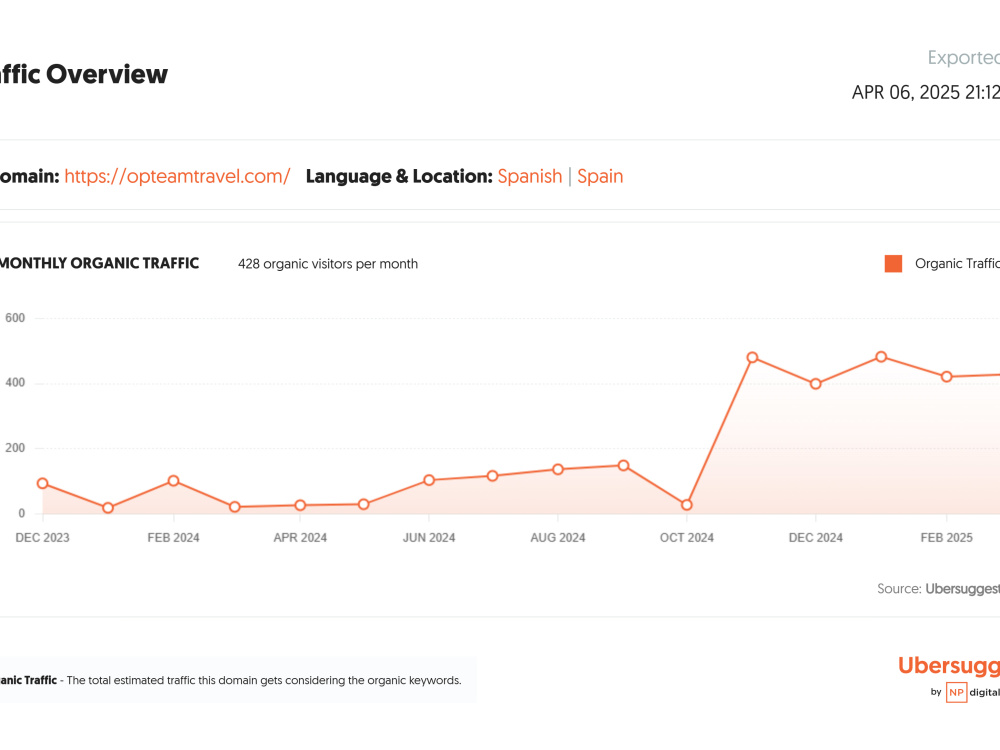Screen dimensions: 1000x750
Task: Select the AUG 2024 data point
Action: pyautogui.click(x=558, y=469)
